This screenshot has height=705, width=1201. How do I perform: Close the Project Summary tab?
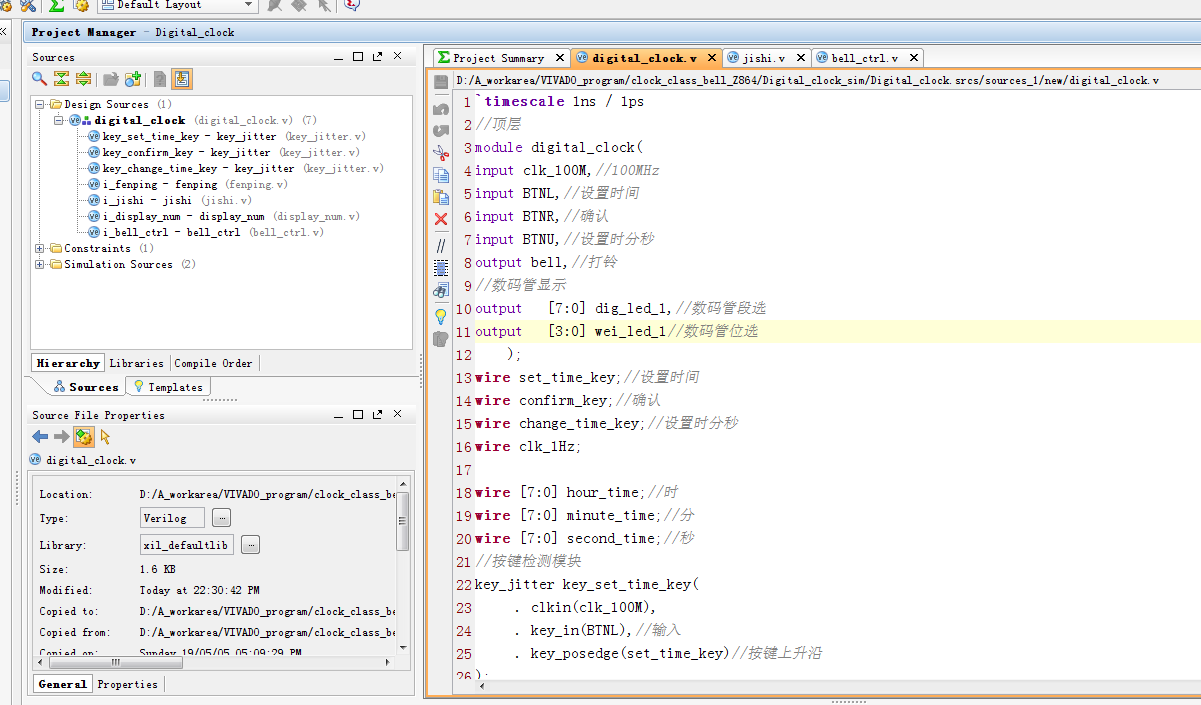[561, 57]
